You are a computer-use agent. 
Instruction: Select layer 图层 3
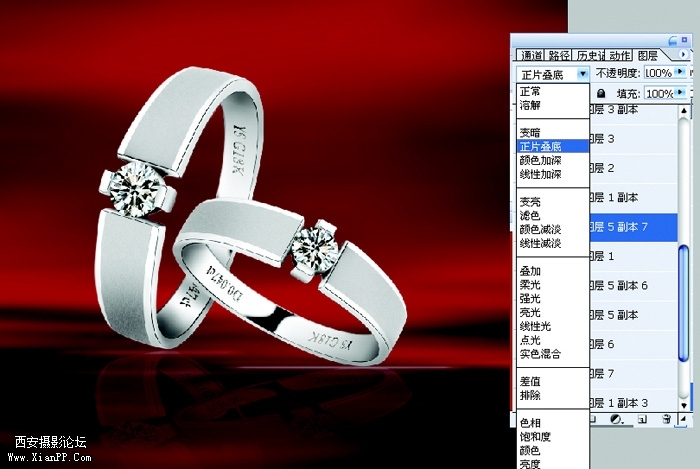[634, 139]
